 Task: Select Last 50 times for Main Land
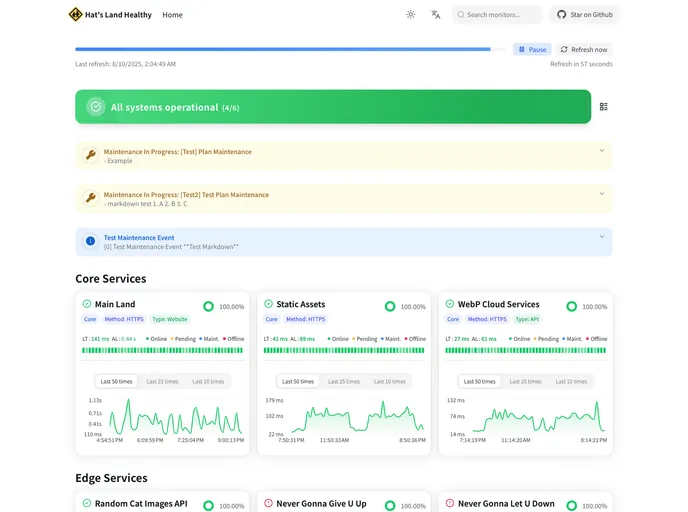(116, 381)
